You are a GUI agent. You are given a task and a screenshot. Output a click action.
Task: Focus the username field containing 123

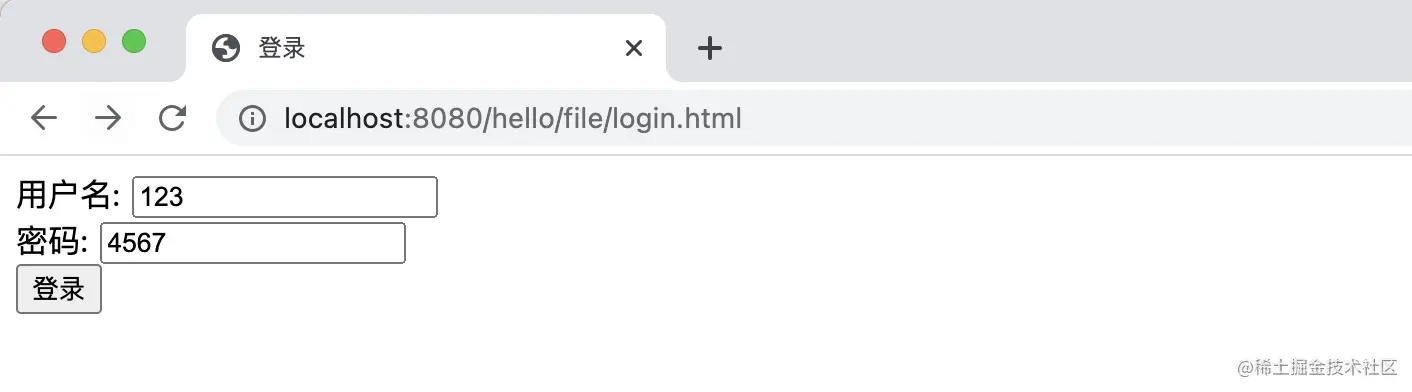coord(285,197)
